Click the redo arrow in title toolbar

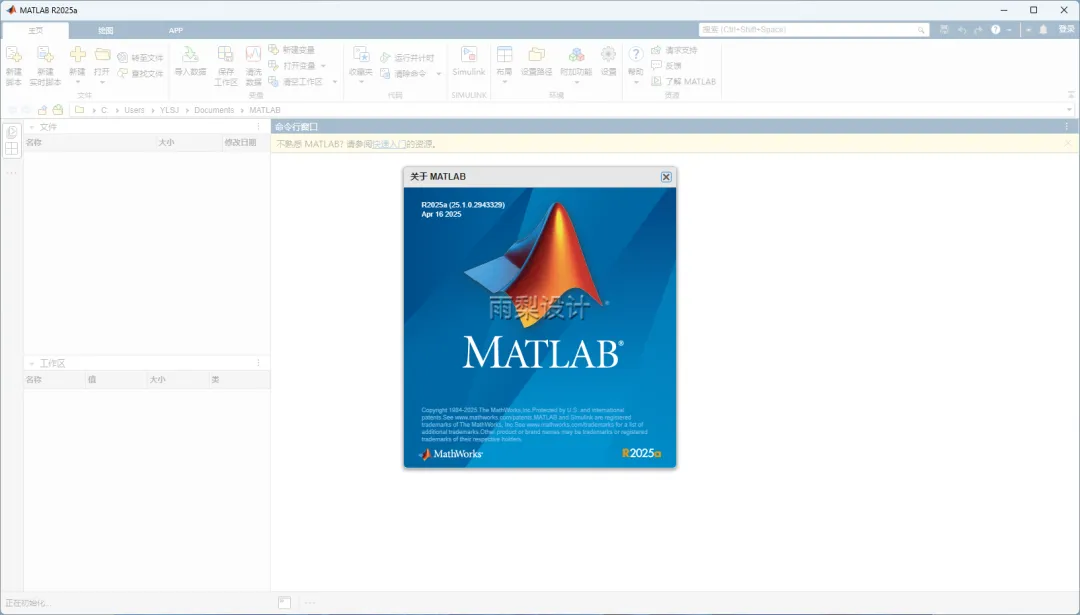pos(978,30)
